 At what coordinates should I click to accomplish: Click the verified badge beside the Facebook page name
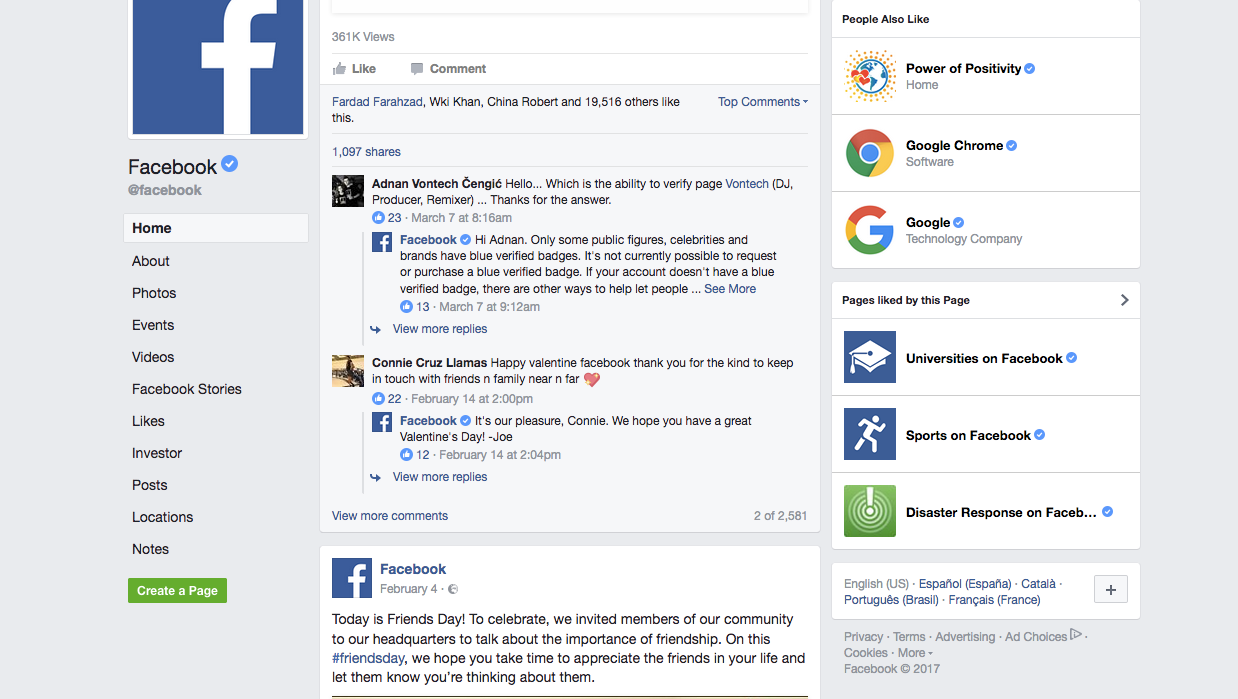click(x=230, y=165)
